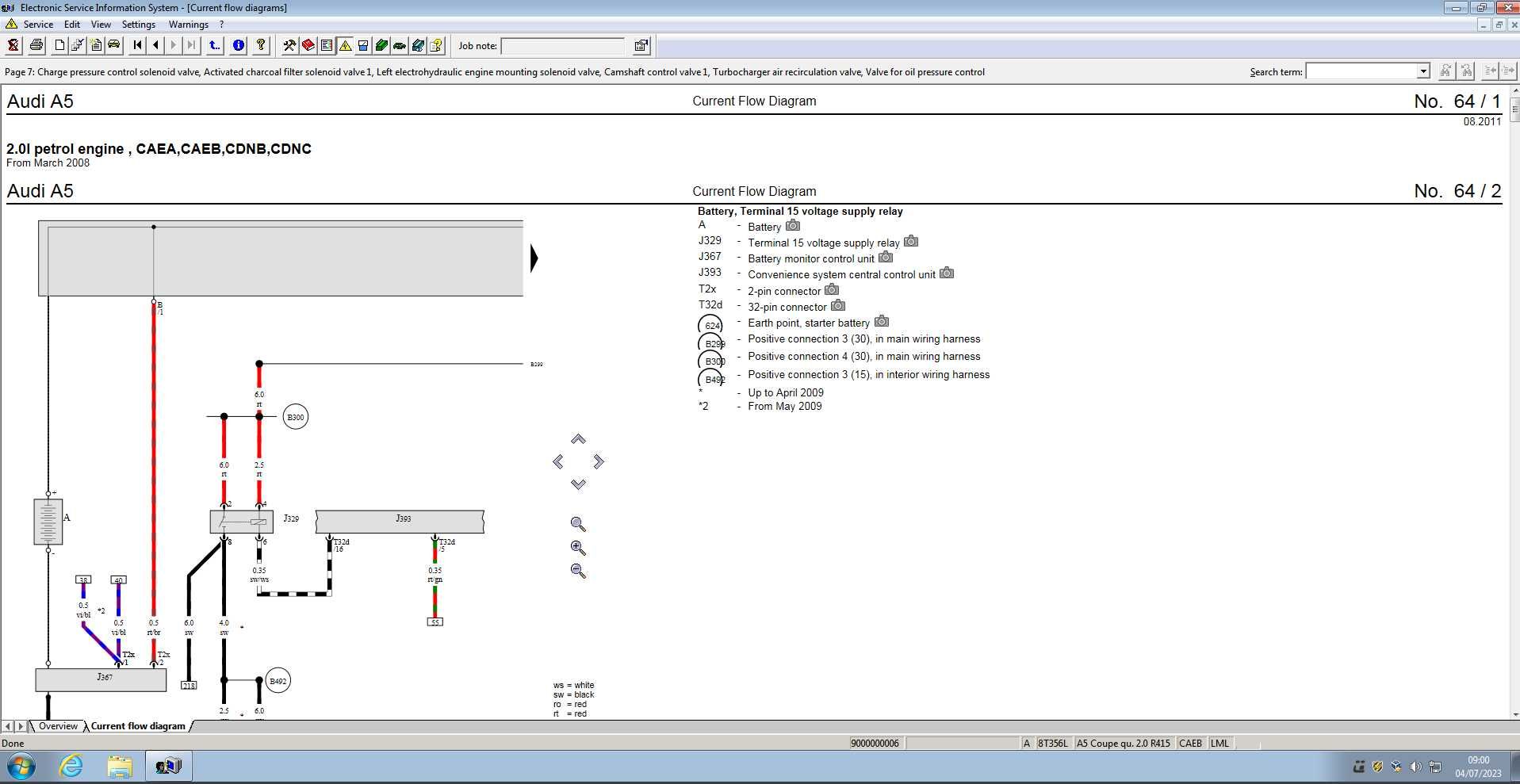This screenshot has width=1520, height=784.
Task: Show camera image for Battery monitor control unit
Action: point(886,257)
